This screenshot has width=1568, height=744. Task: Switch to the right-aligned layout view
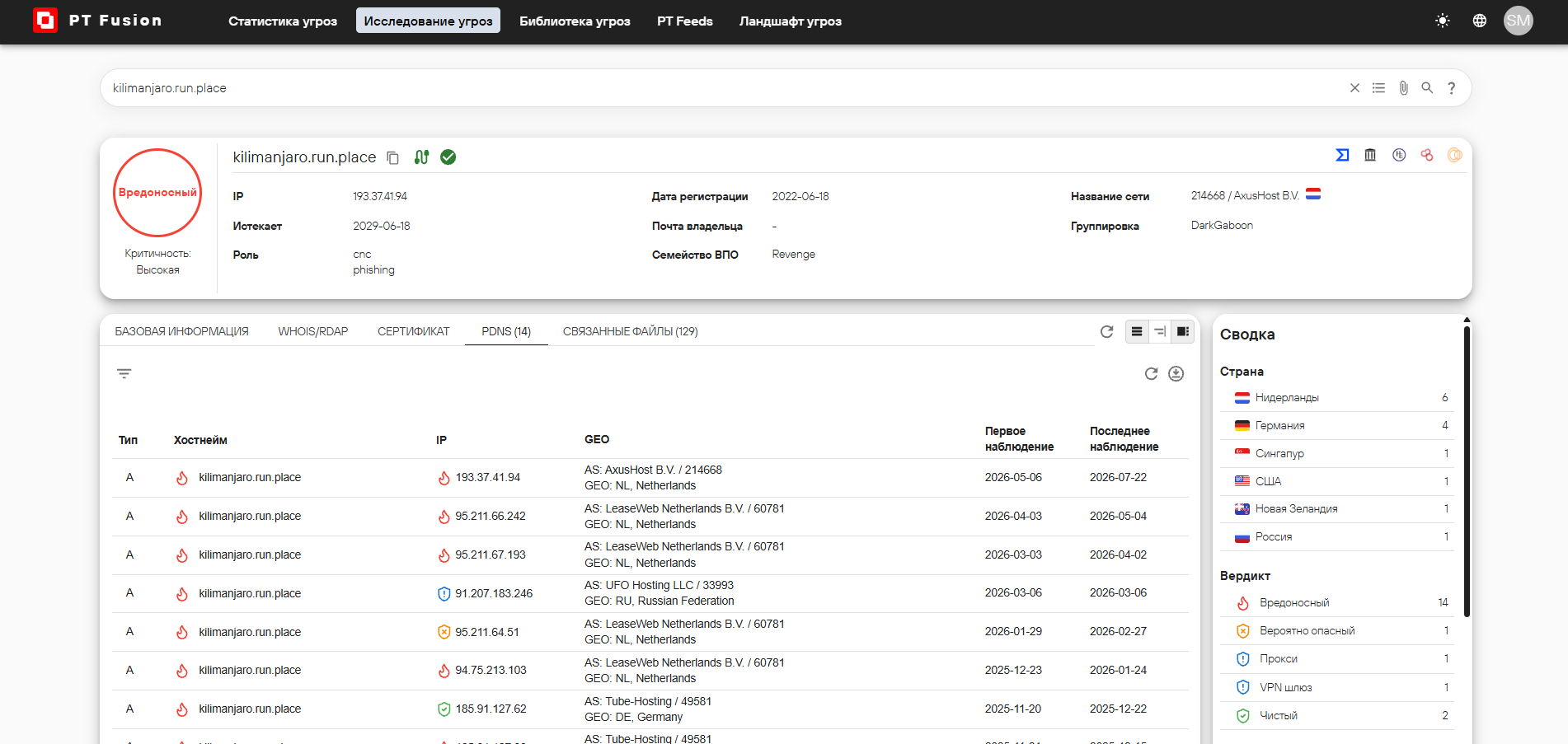tap(1160, 331)
